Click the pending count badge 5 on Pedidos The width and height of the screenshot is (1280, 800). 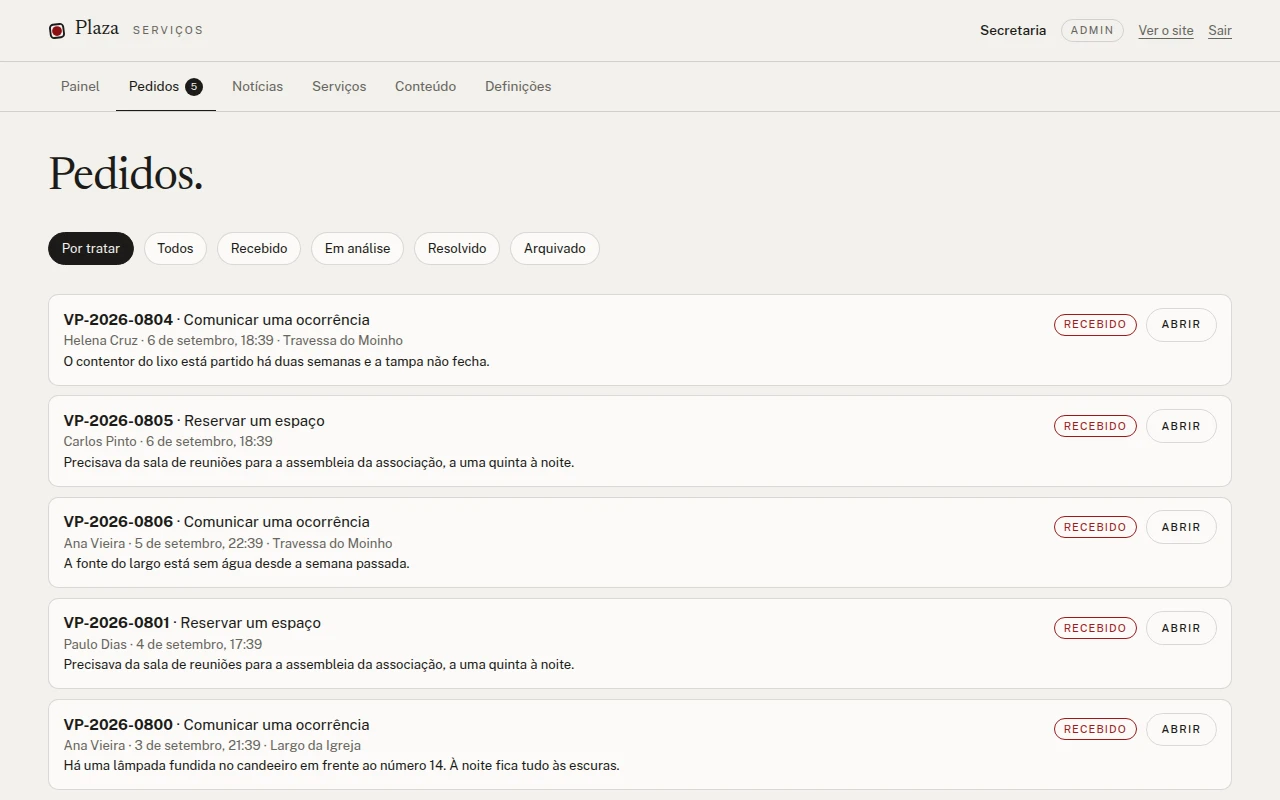click(194, 87)
